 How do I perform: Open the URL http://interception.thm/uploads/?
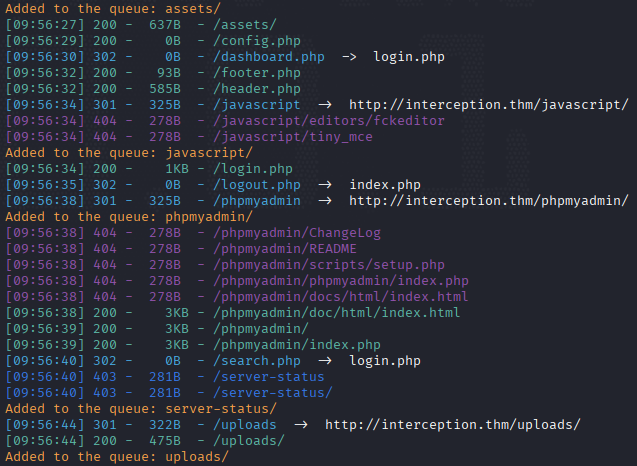(453, 425)
